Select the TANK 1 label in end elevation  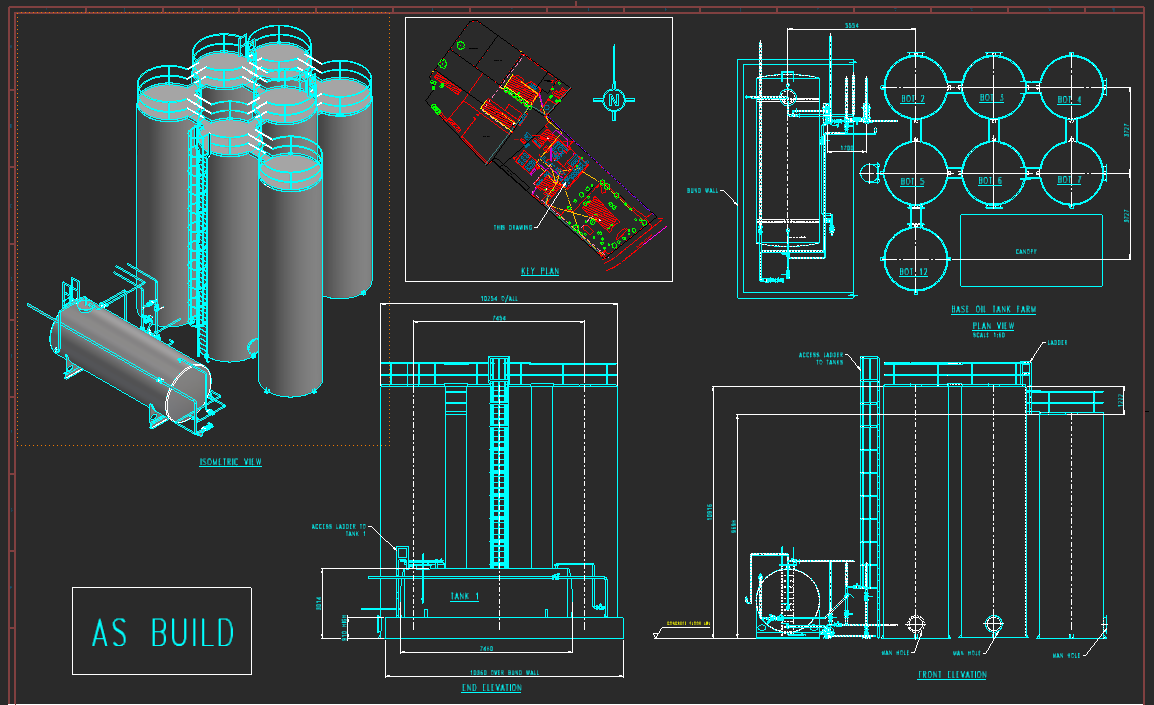coord(464,596)
